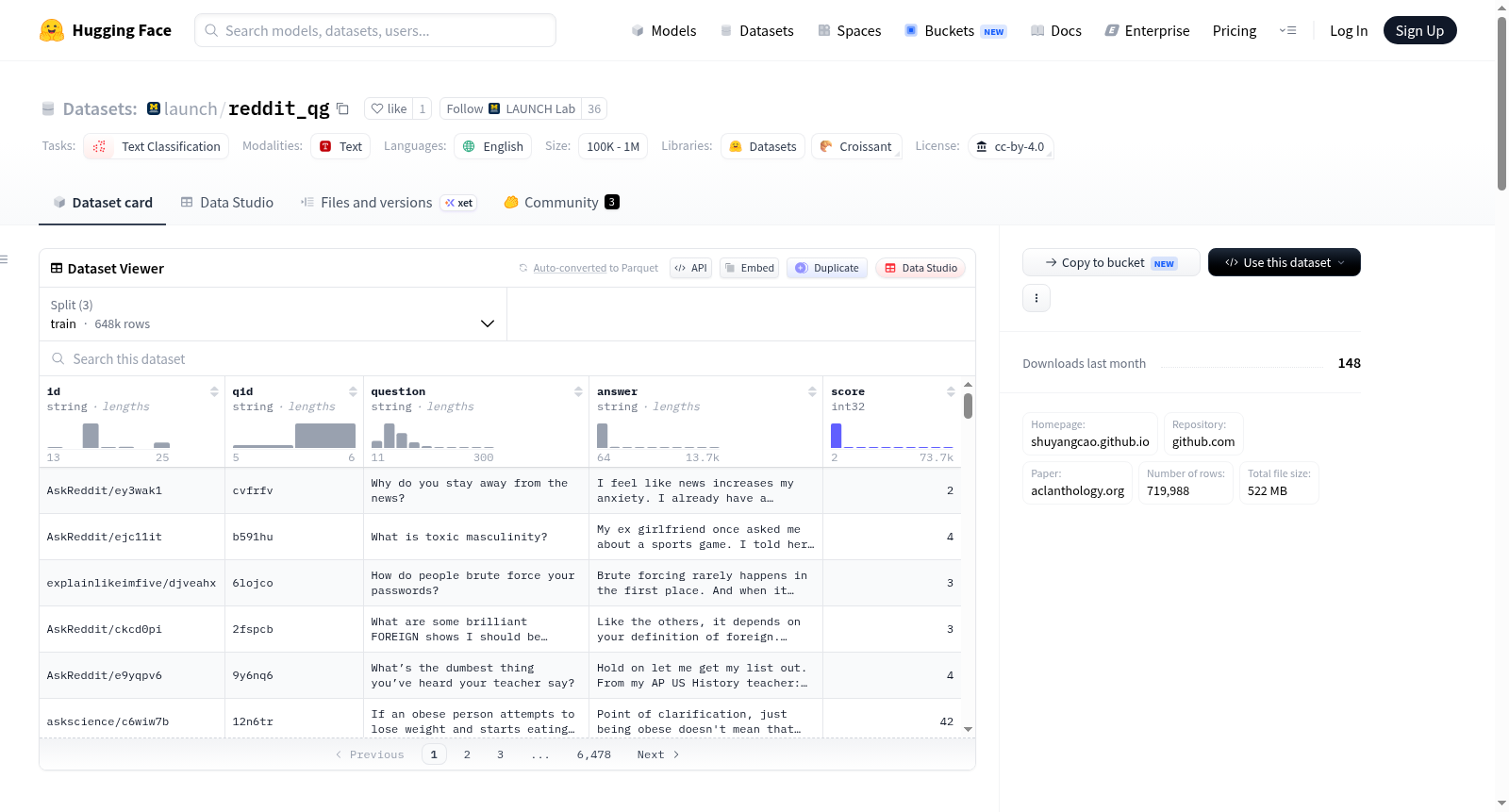The height and width of the screenshot is (812, 1509).
Task: Open Buckets in the top navigation
Action: pyautogui.click(x=955, y=30)
